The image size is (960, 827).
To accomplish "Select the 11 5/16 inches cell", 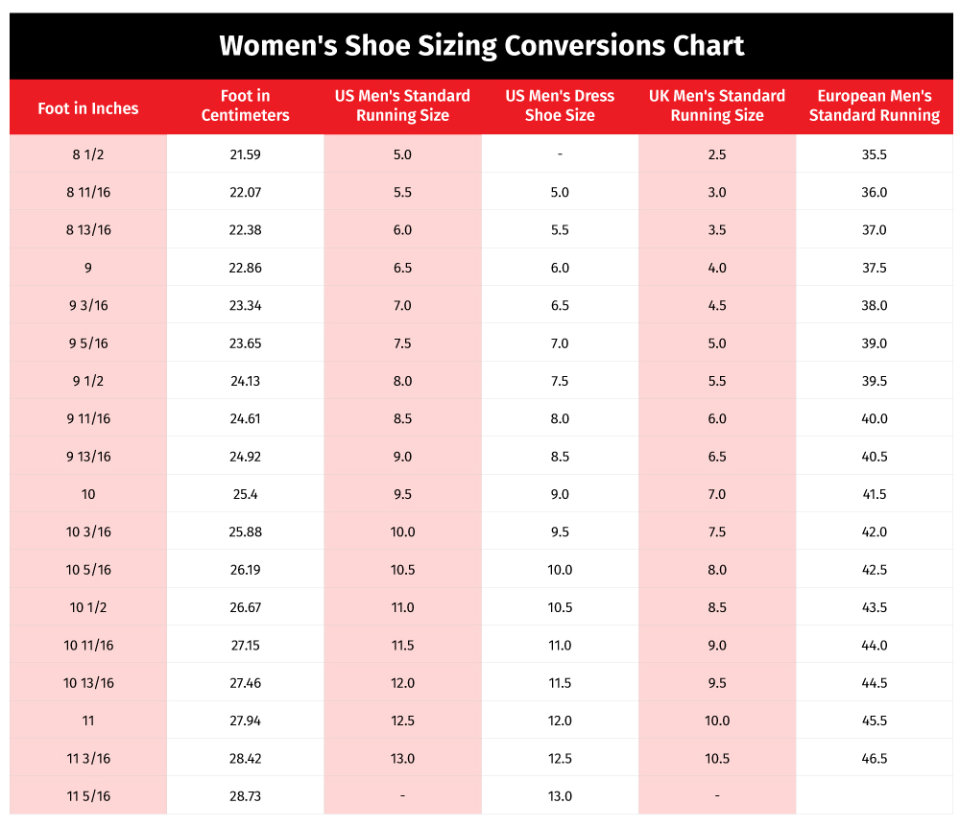I will [89, 796].
